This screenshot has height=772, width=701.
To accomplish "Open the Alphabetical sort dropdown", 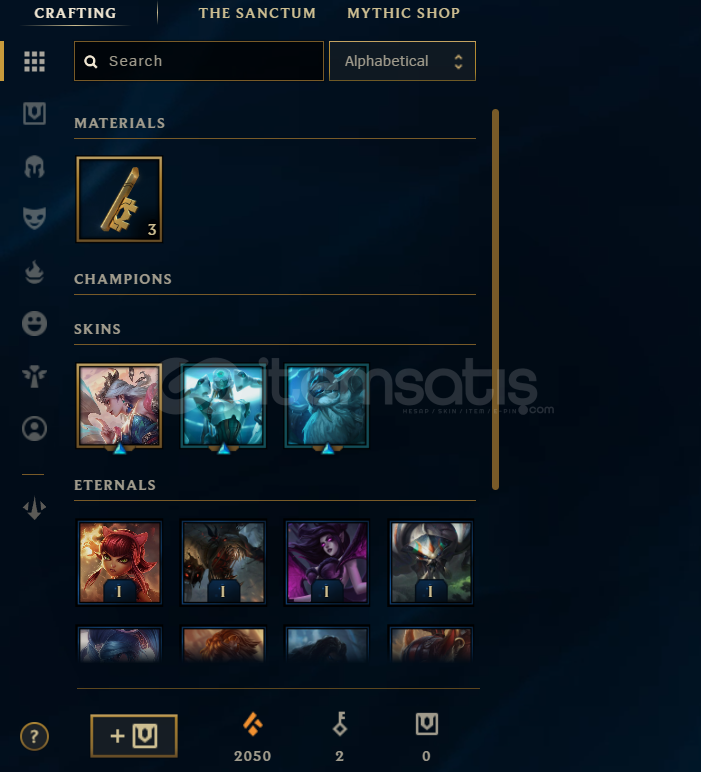I will (x=402, y=61).
